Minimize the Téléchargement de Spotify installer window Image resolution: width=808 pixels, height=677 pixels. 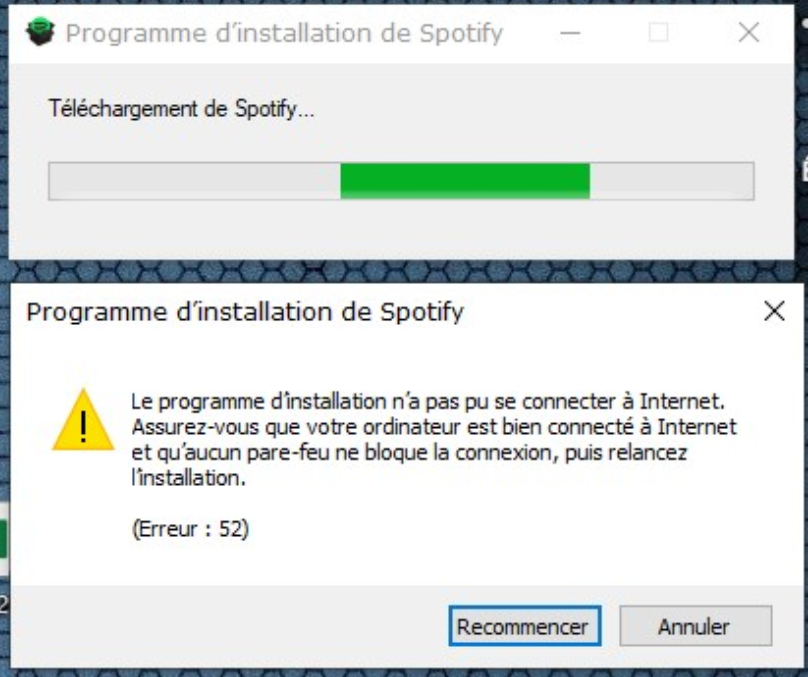coord(570,33)
